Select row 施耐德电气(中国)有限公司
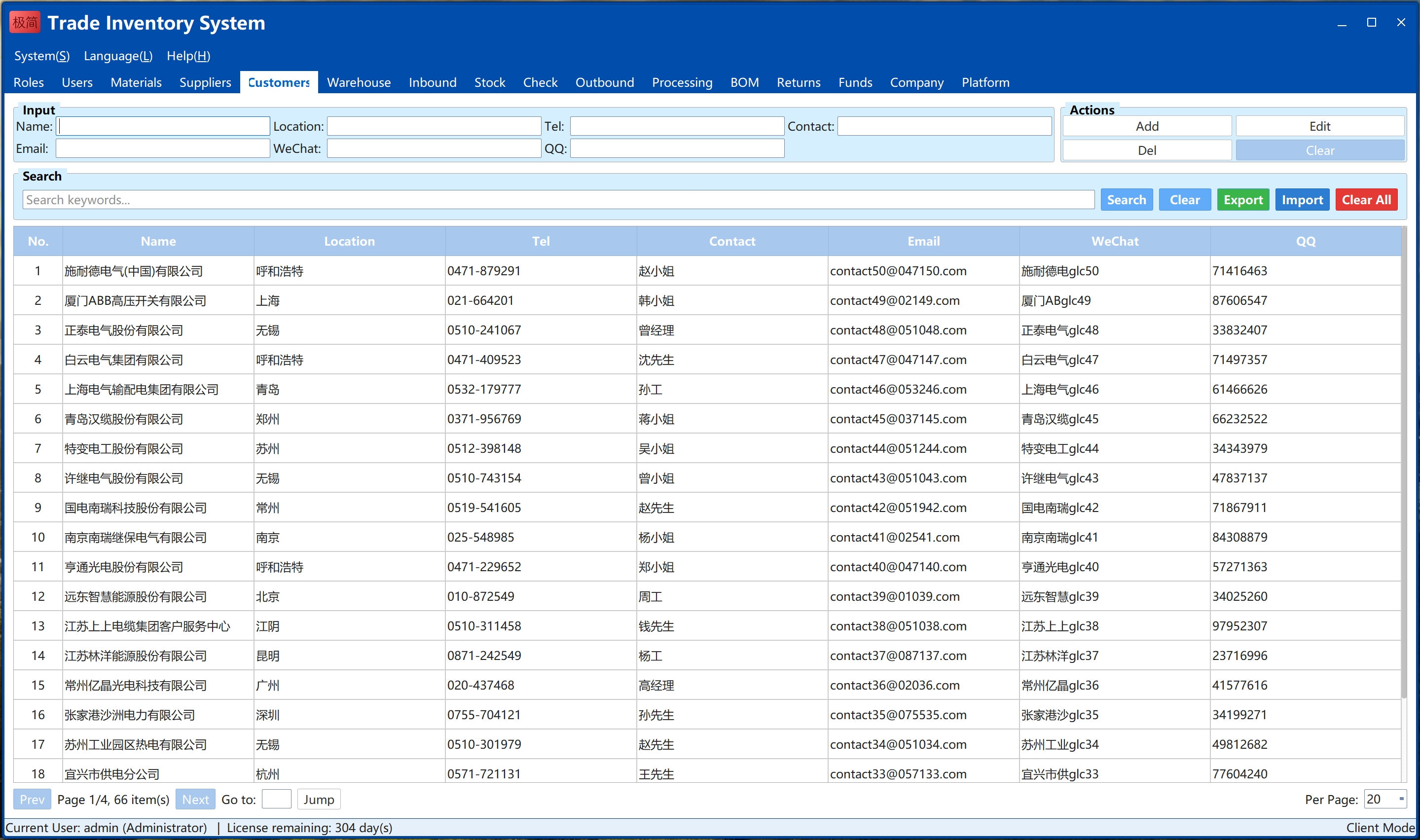Viewport: 1420px width, 840px height. click(x=707, y=271)
